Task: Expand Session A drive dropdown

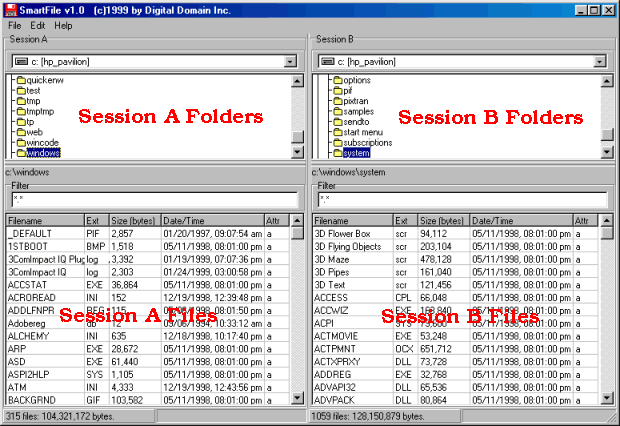Action: [x=290, y=62]
